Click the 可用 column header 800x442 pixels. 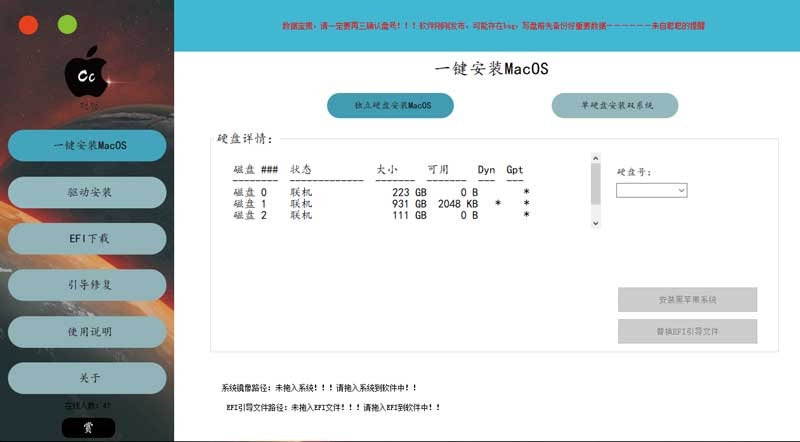(x=438, y=169)
